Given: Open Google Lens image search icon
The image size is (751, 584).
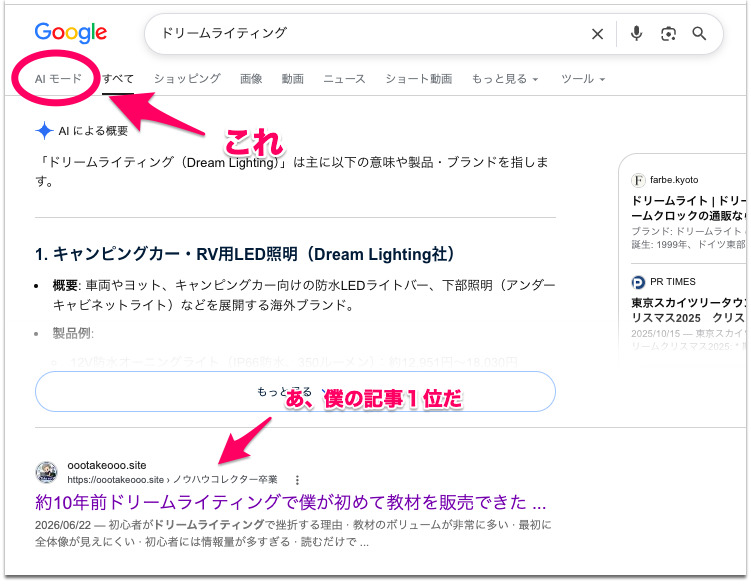Looking at the screenshot, I should click(x=668, y=34).
